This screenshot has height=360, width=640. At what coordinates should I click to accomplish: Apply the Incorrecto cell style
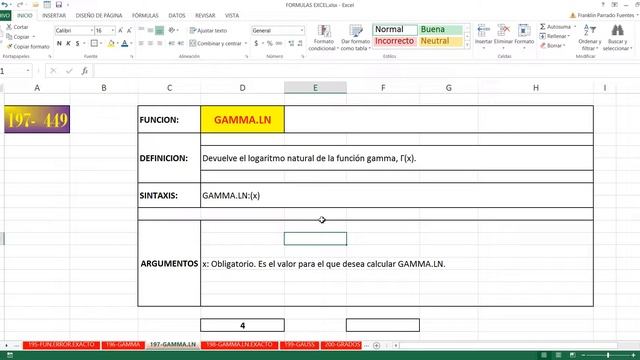click(395, 41)
